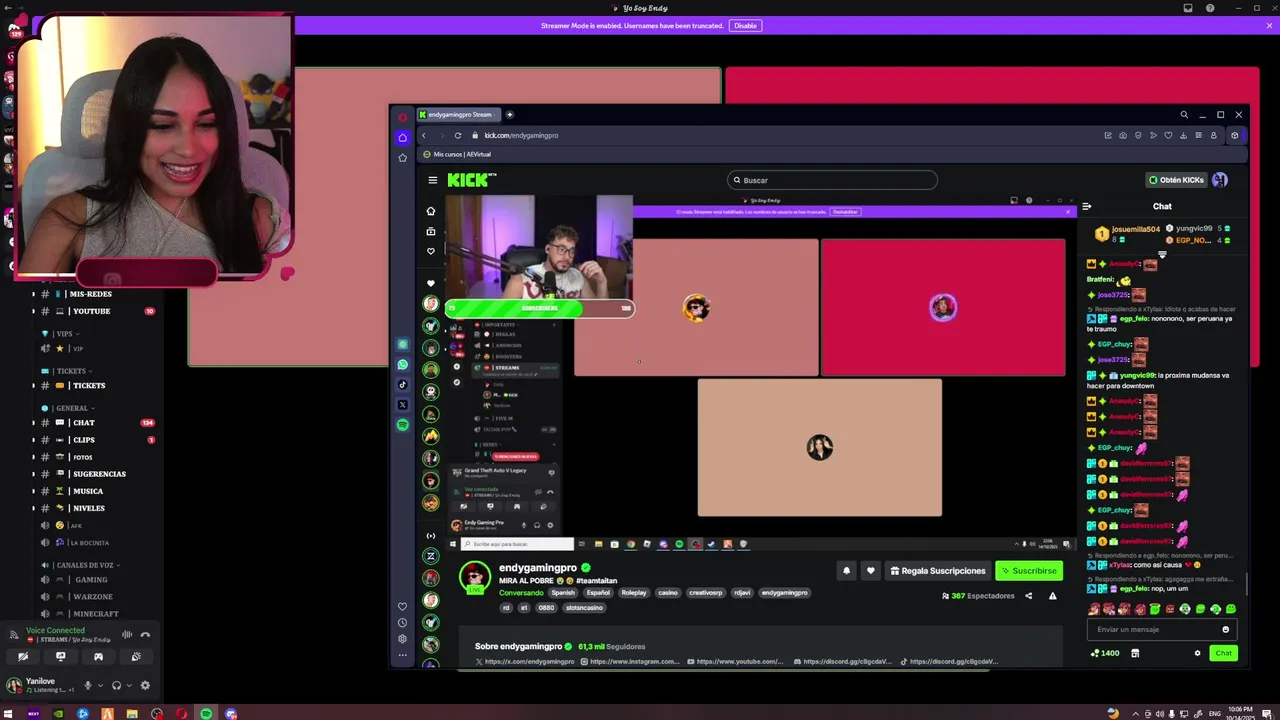Click the Suscribirse button

pyautogui.click(x=1029, y=571)
